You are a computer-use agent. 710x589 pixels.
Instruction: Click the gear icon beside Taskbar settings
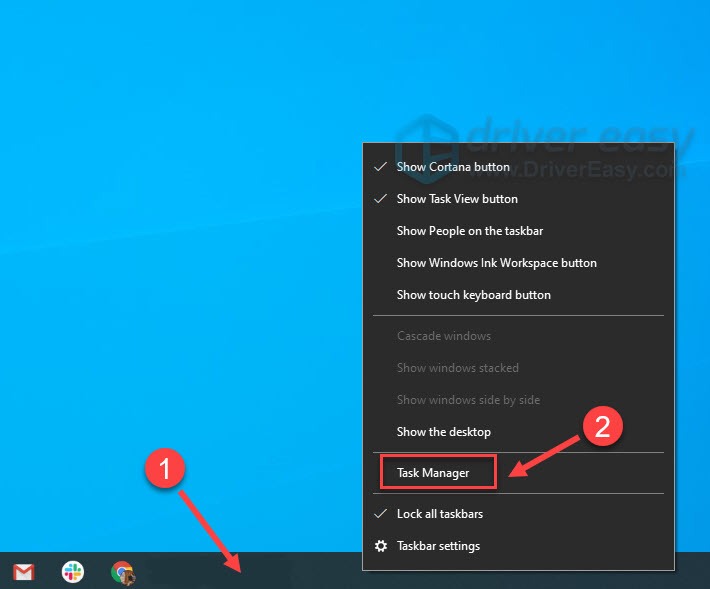pyautogui.click(x=381, y=546)
